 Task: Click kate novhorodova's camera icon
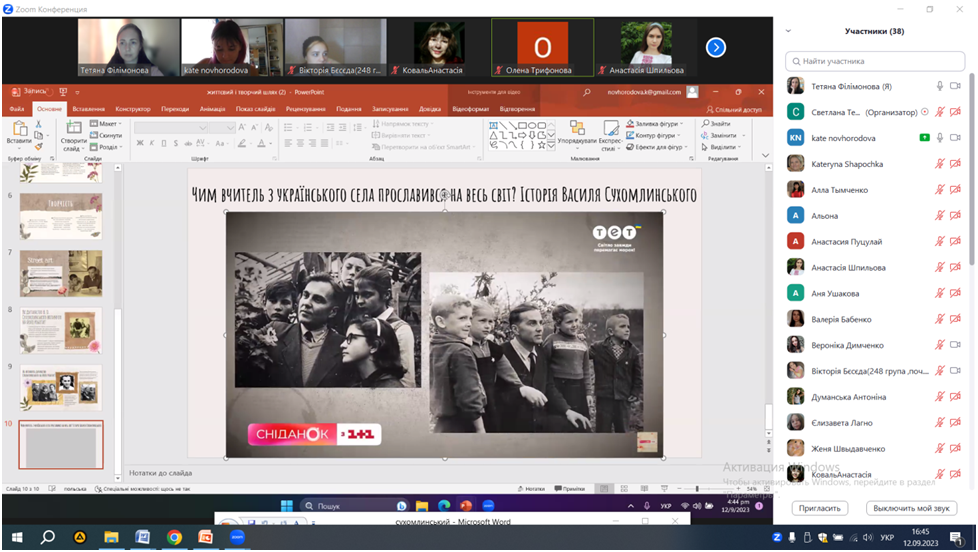[x=954, y=138]
